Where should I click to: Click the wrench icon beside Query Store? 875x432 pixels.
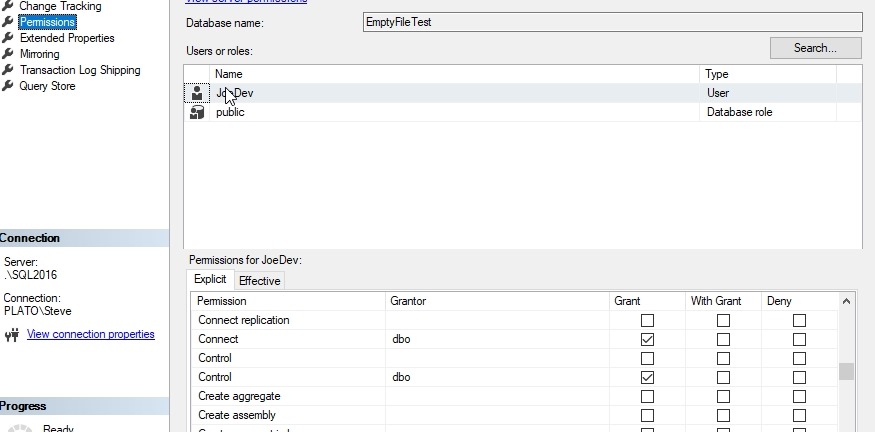[x=8, y=86]
